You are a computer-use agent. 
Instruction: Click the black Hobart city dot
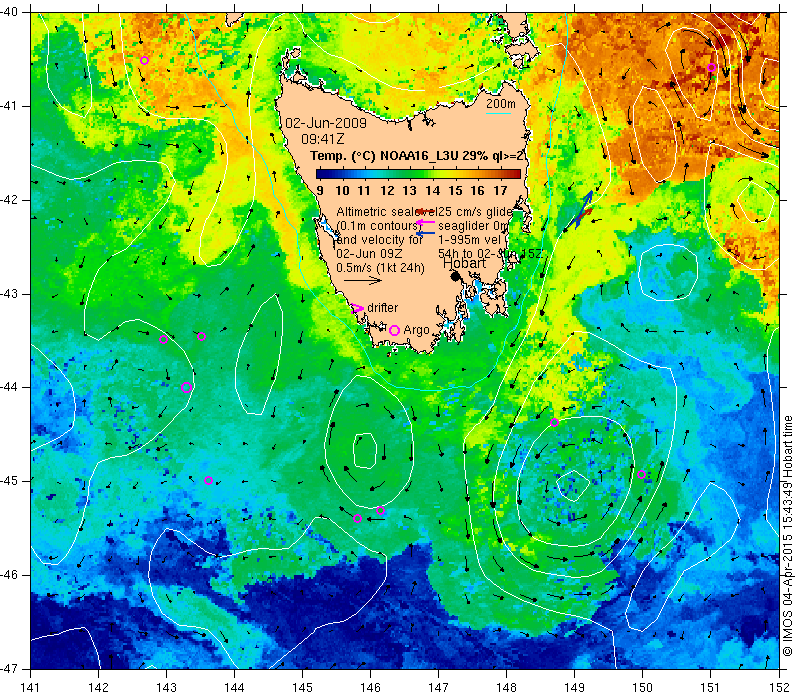click(456, 276)
